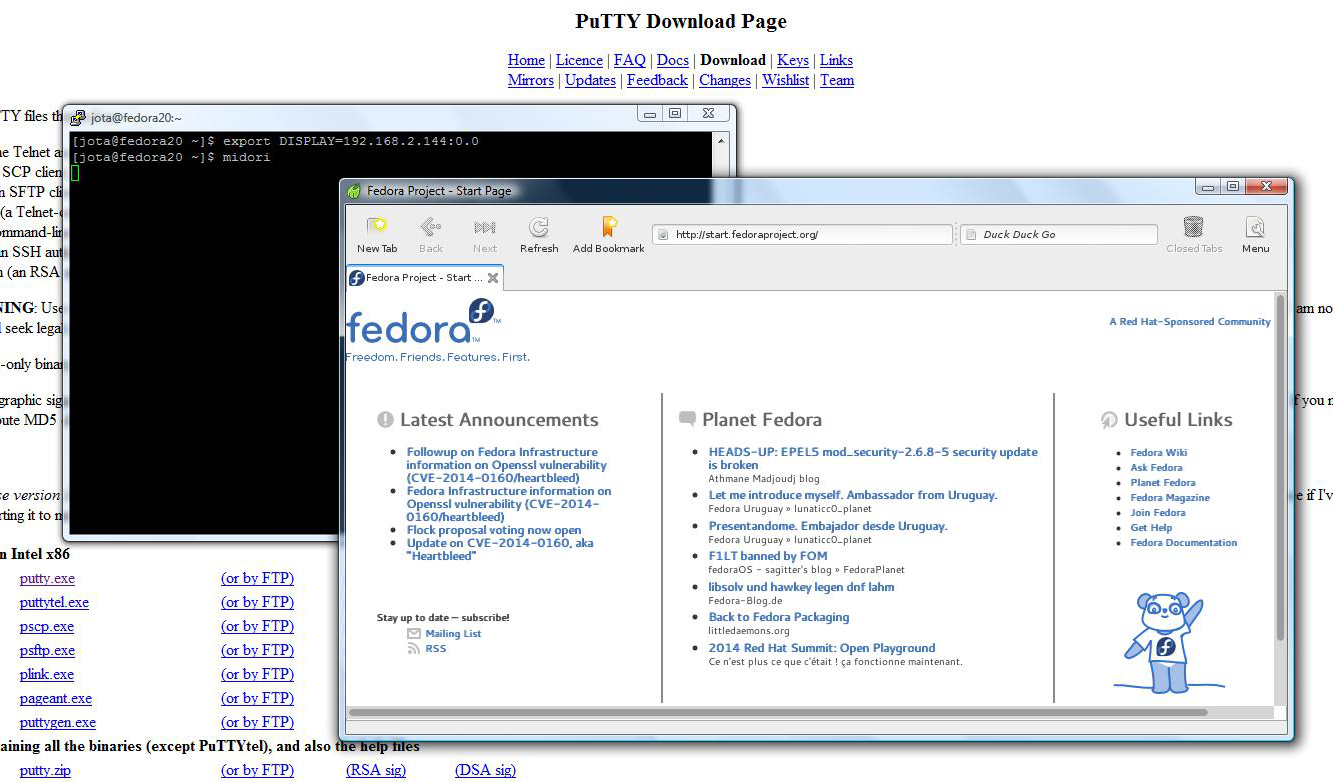Open Update on CVE-2014-0160 Heartbleed announcement

pos(500,549)
